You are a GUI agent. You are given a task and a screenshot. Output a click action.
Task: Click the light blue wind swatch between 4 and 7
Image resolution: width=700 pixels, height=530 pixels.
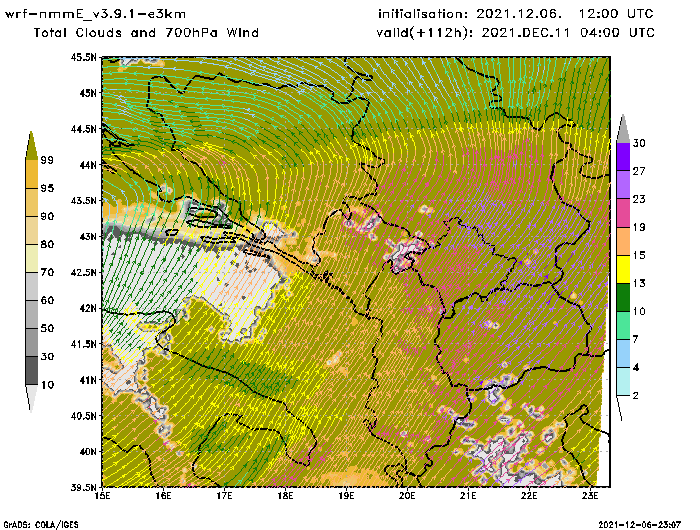(x=623, y=354)
